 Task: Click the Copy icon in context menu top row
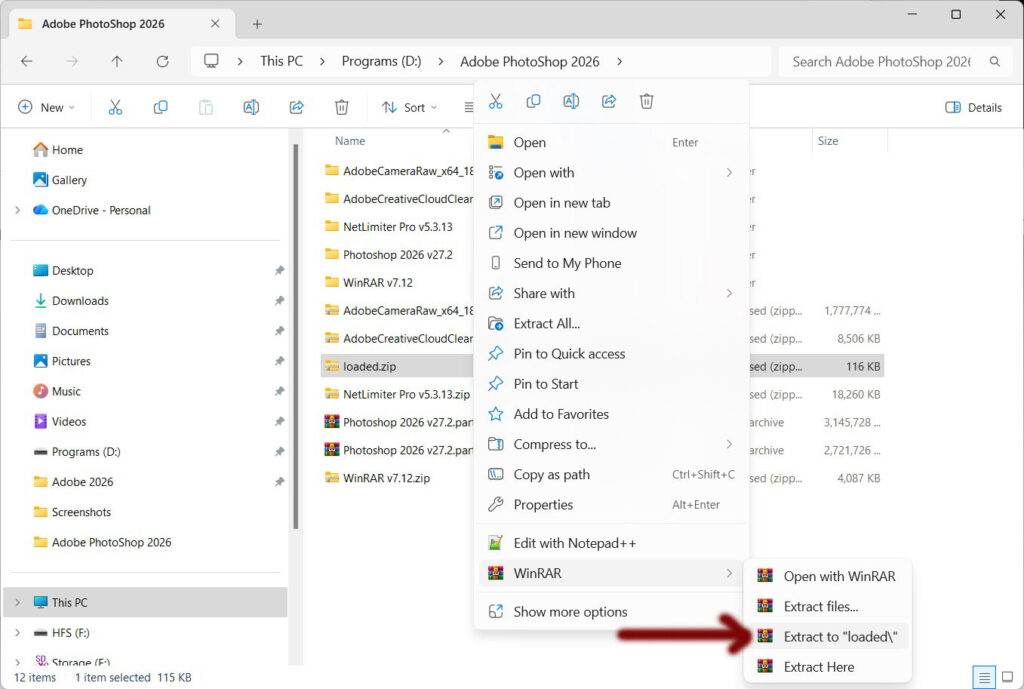tap(533, 101)
